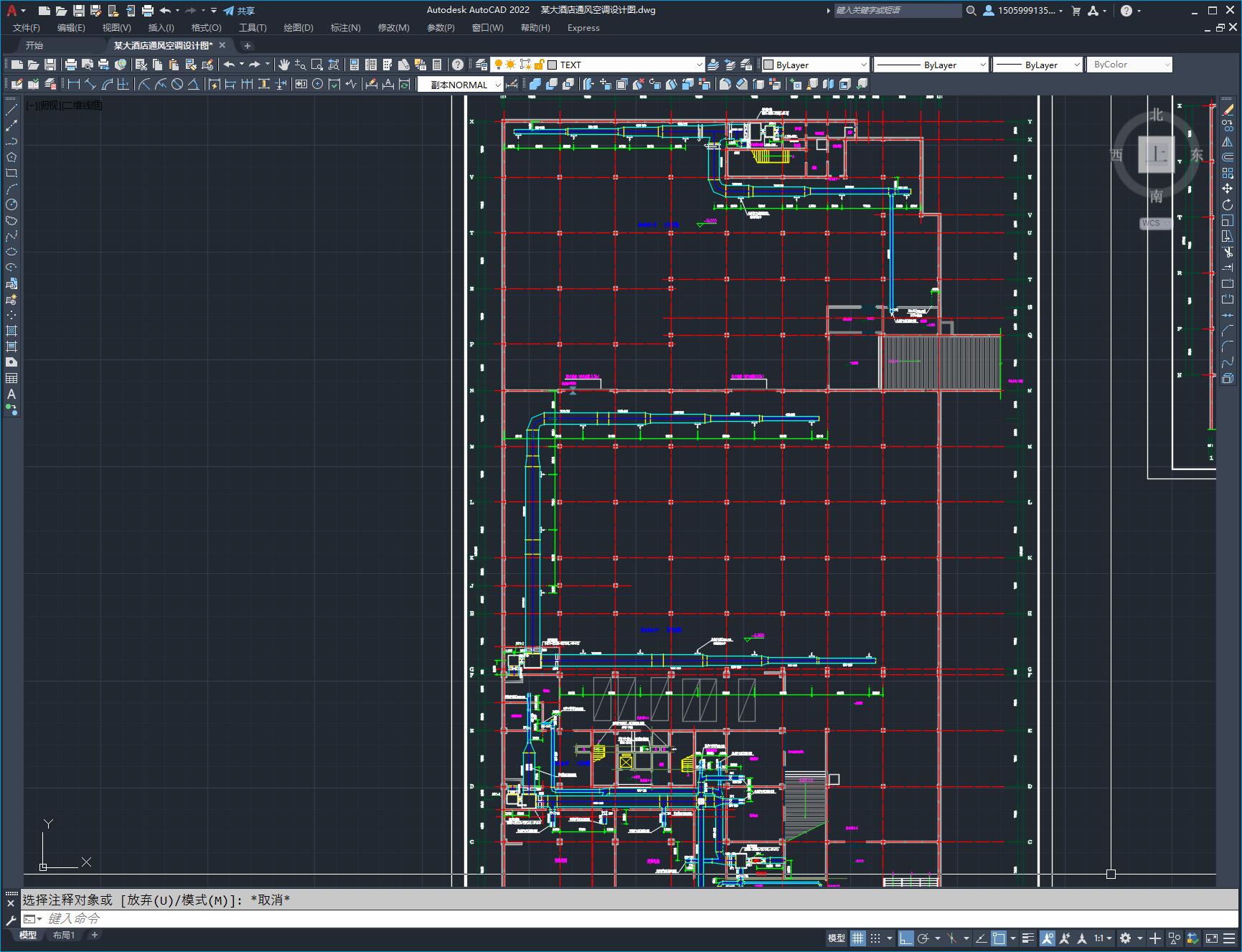Choose the Polygon draw tool

click(11, 157)
